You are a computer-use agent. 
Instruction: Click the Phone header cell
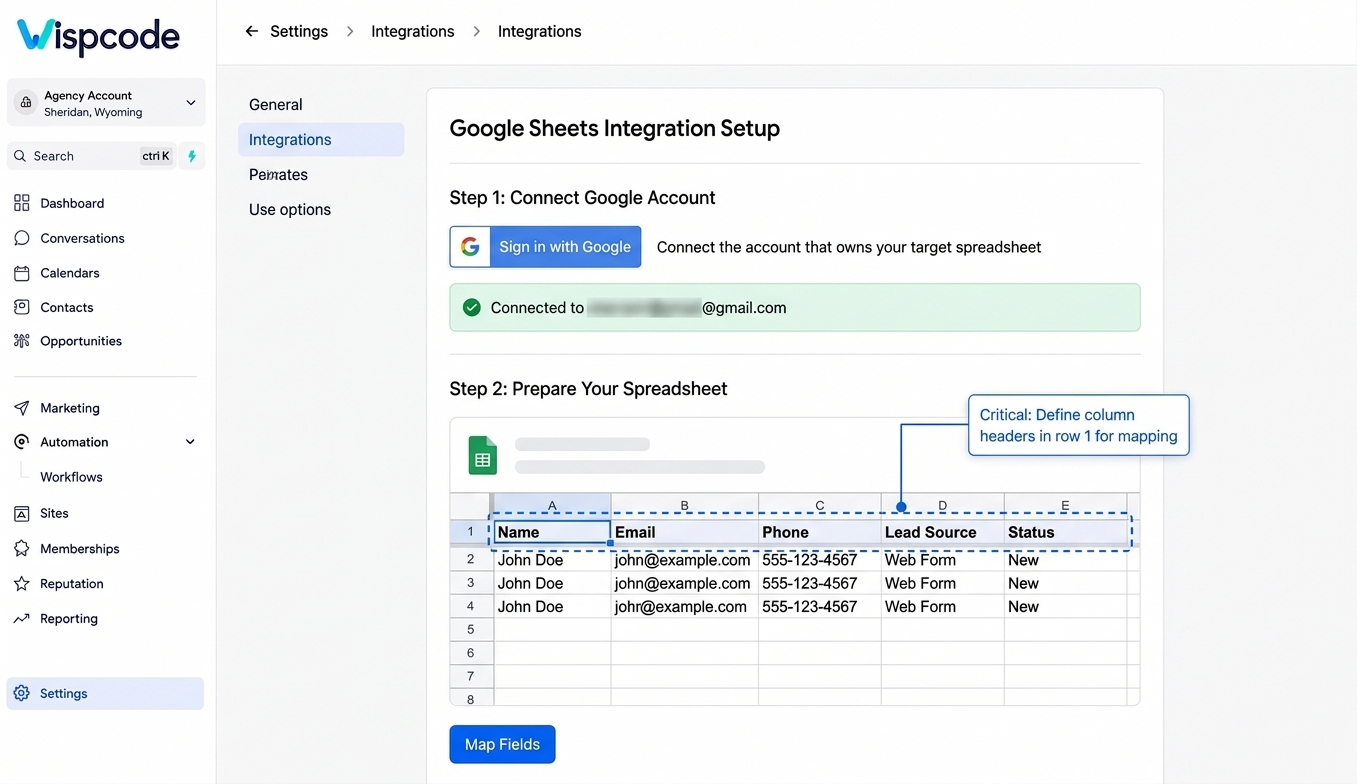(820, 532)
